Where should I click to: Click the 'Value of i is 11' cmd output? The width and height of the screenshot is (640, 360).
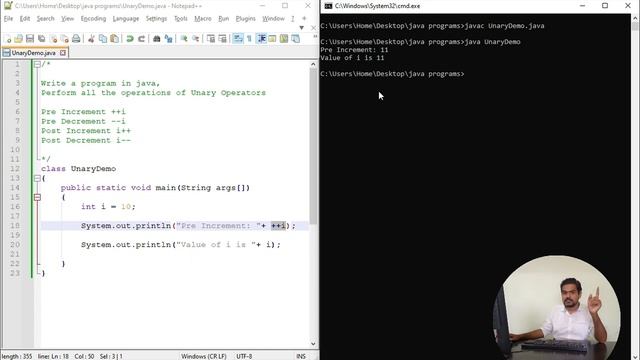(x=352, y=58)
